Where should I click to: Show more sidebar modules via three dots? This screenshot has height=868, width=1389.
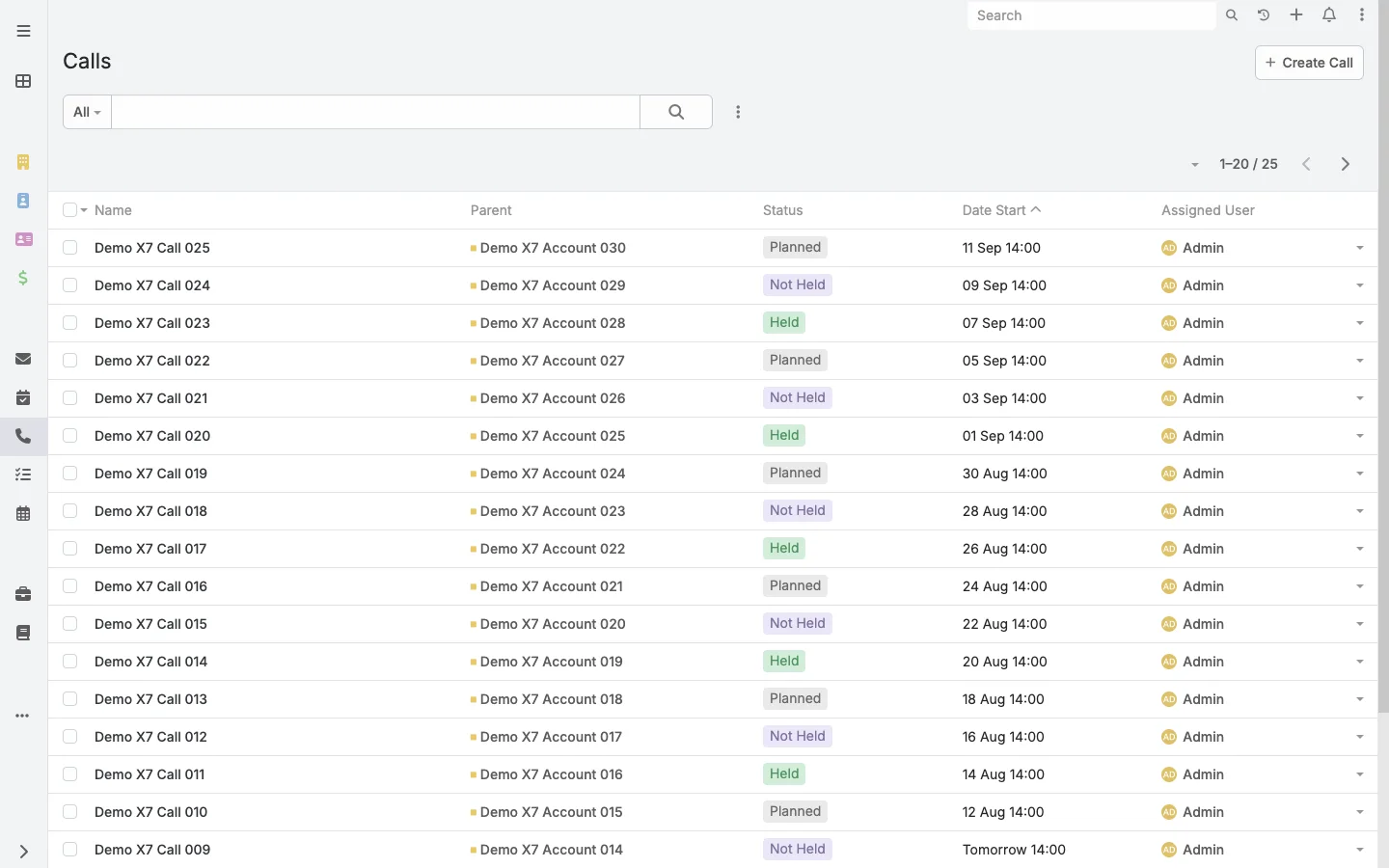tap(23, 716)
